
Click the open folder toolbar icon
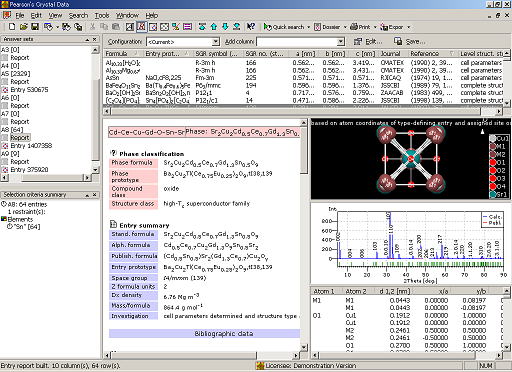23,27
